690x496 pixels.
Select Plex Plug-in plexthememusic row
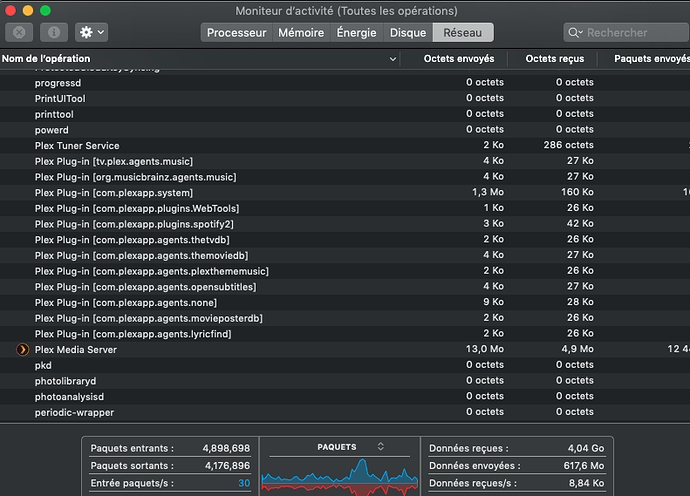[345, 271]
